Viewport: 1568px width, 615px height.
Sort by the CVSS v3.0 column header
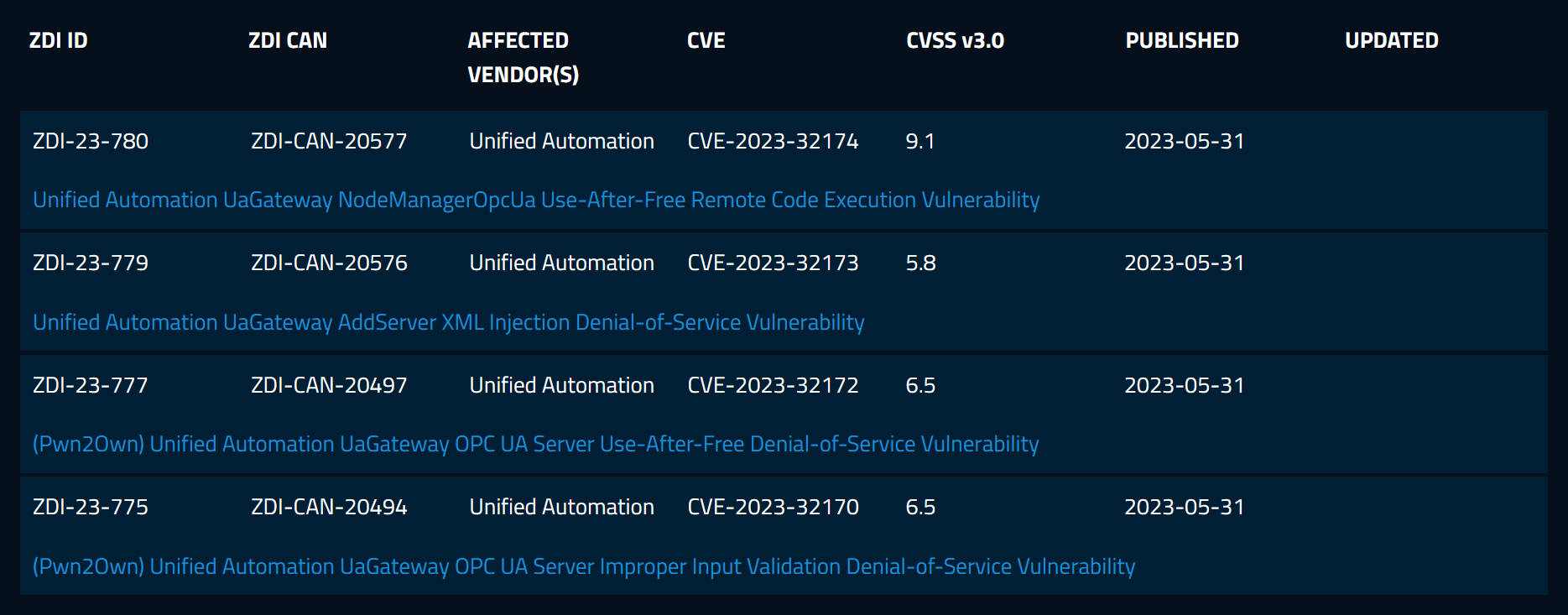pyautogui.click(x=956, y=40)
